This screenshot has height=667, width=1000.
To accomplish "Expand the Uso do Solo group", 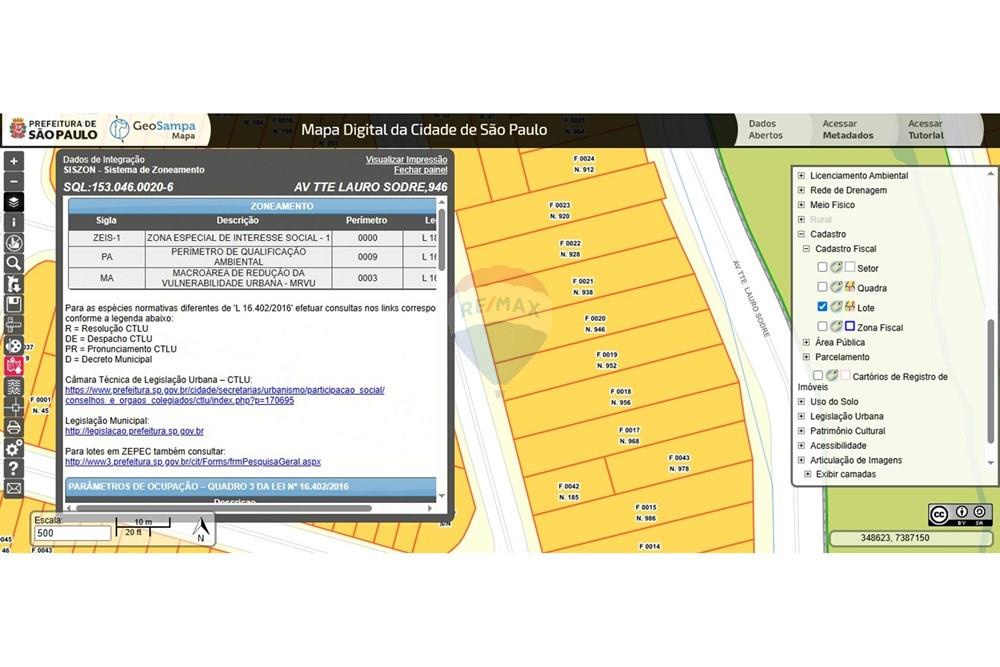I will (x=801, y=401).
